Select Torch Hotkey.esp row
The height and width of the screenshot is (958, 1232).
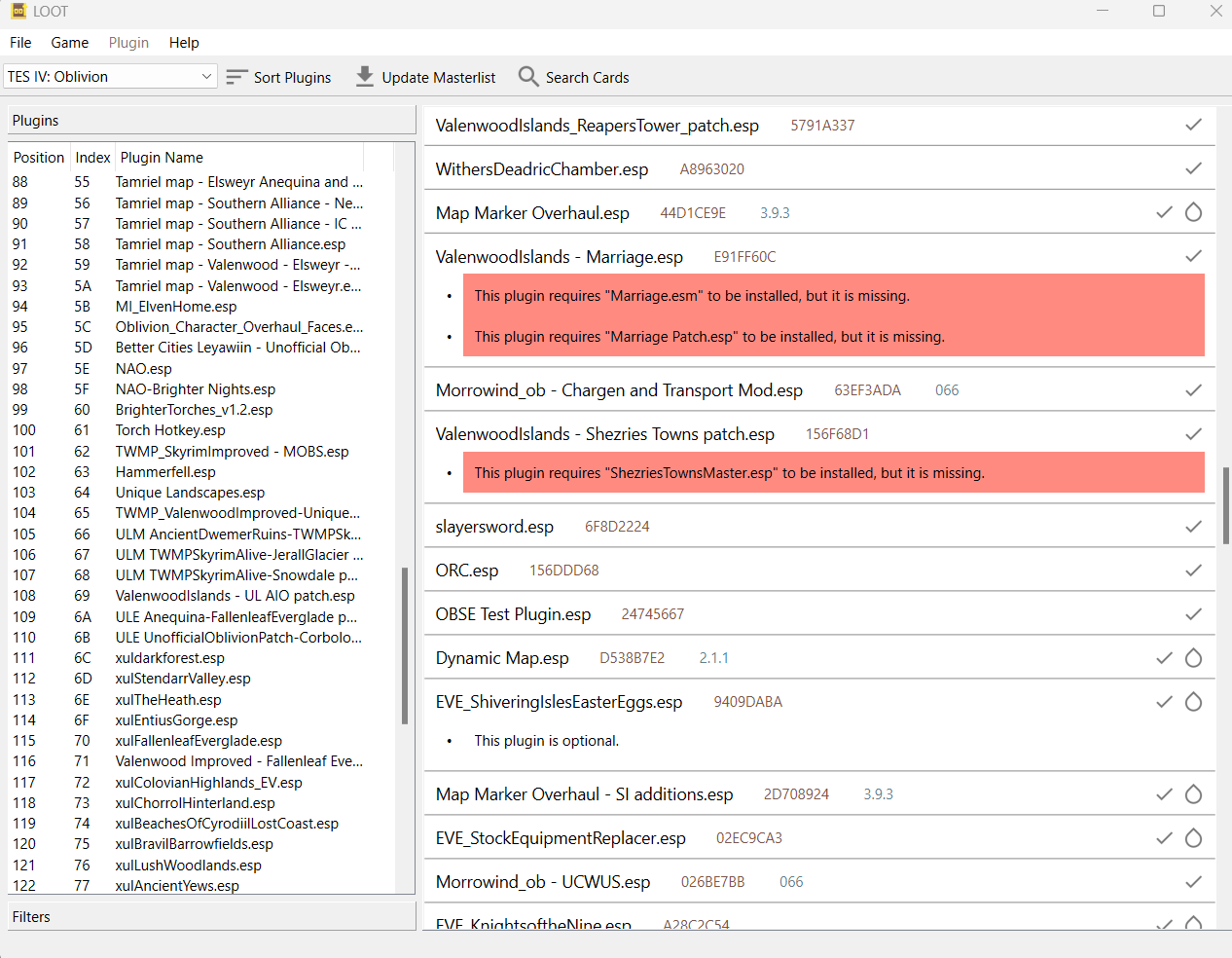coord(202,430)
